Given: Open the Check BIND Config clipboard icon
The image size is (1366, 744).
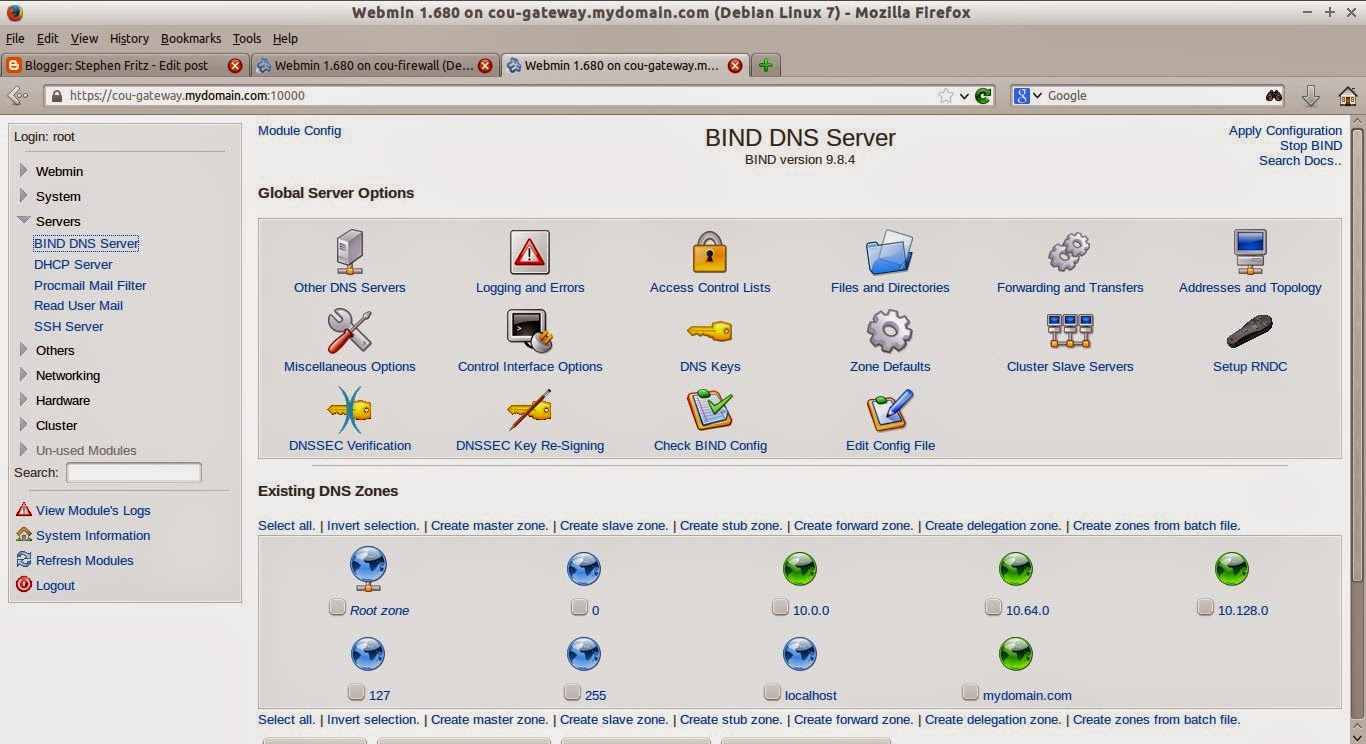Looking at the screenshot, I should click(x=710, y=410).
